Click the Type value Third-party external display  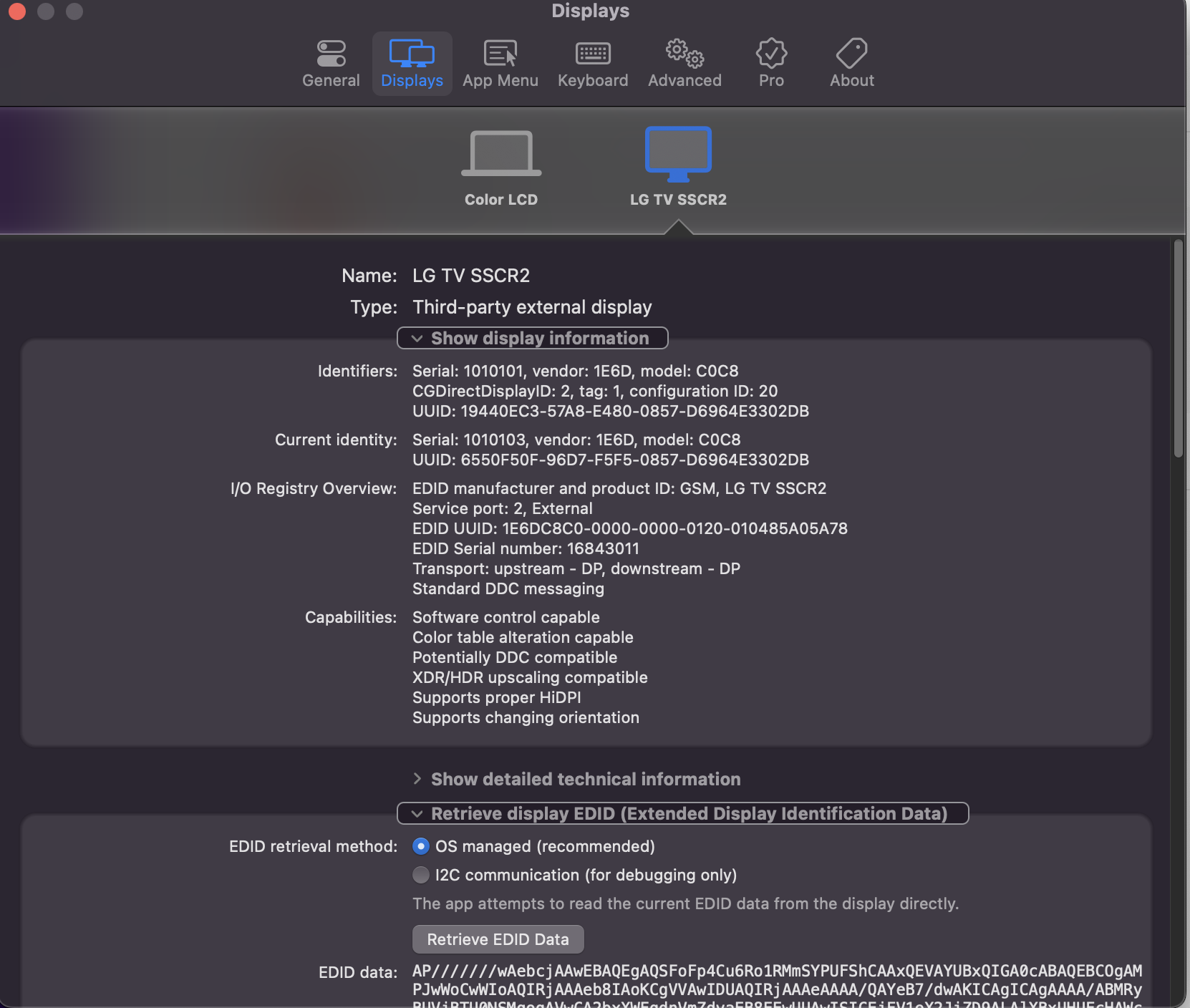(532, 307)
